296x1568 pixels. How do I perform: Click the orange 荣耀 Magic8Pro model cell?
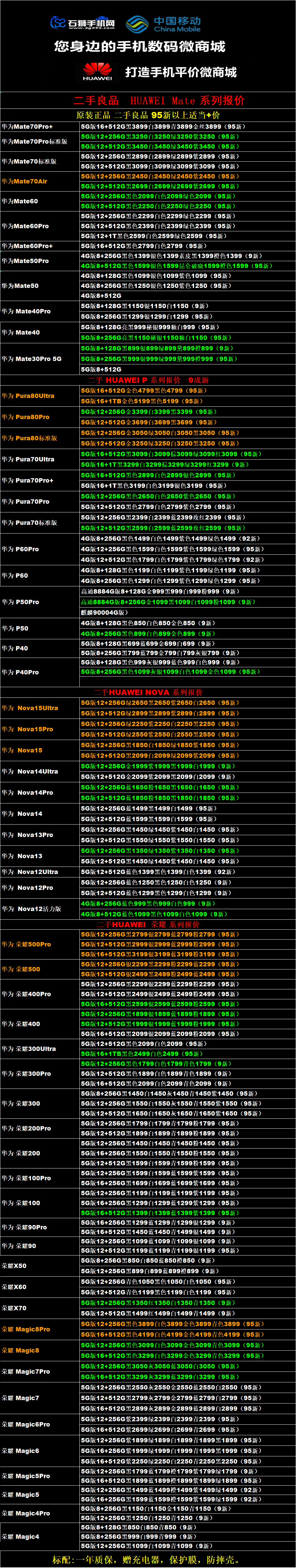[x=40, y=1330]
